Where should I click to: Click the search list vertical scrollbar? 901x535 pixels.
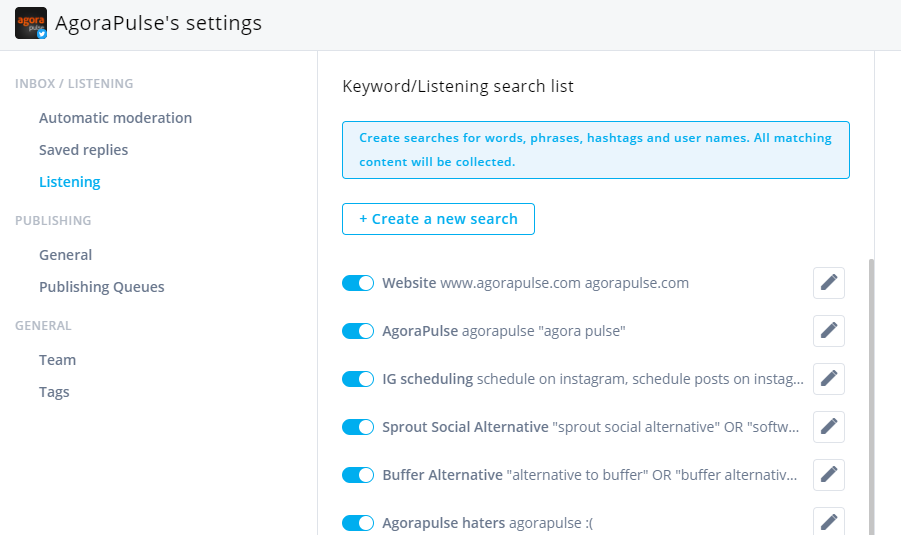coord(871,397)
